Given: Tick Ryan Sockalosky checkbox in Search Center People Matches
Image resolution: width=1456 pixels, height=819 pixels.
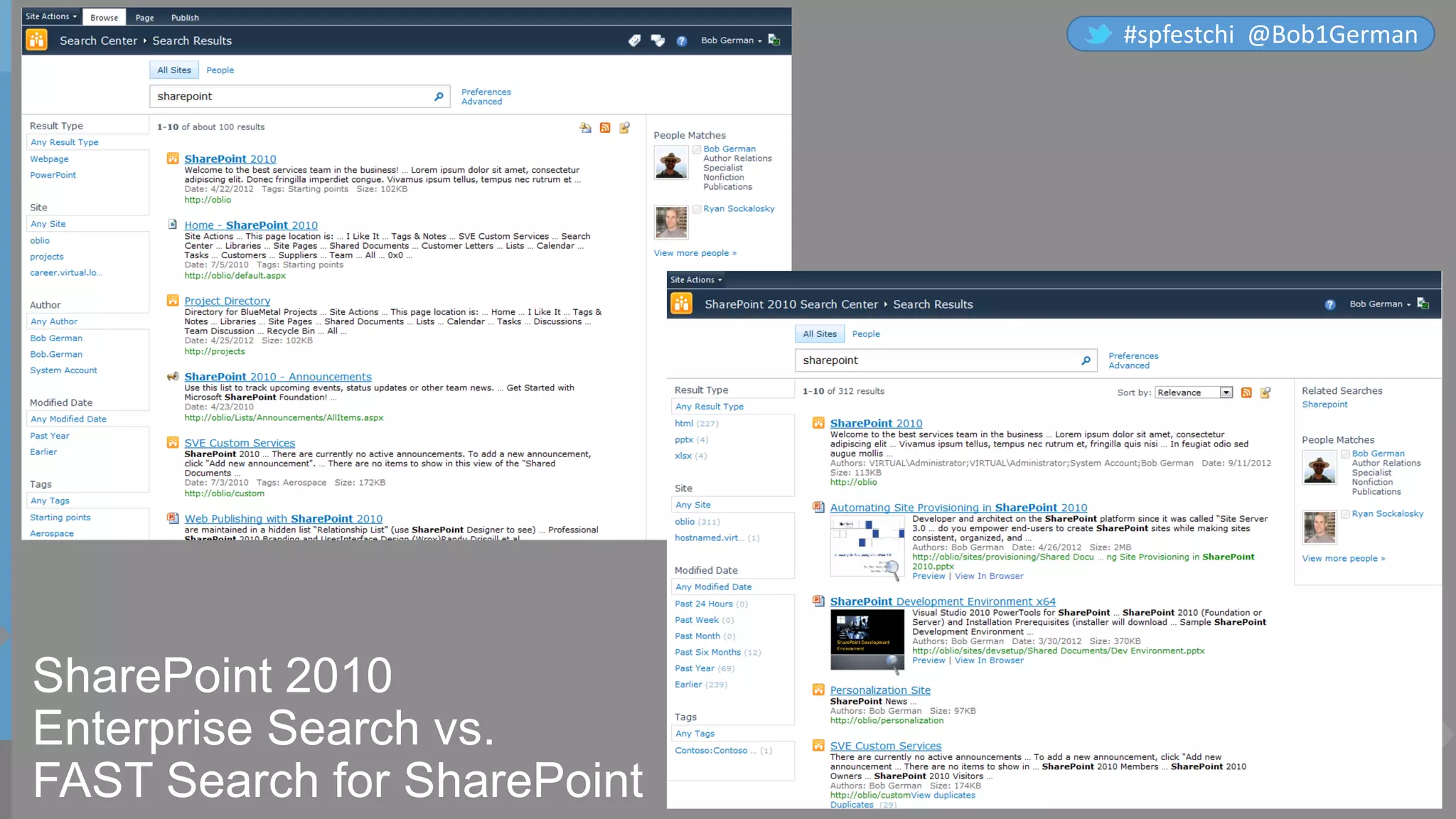Looking at the screenshot, I should (697, 209).
